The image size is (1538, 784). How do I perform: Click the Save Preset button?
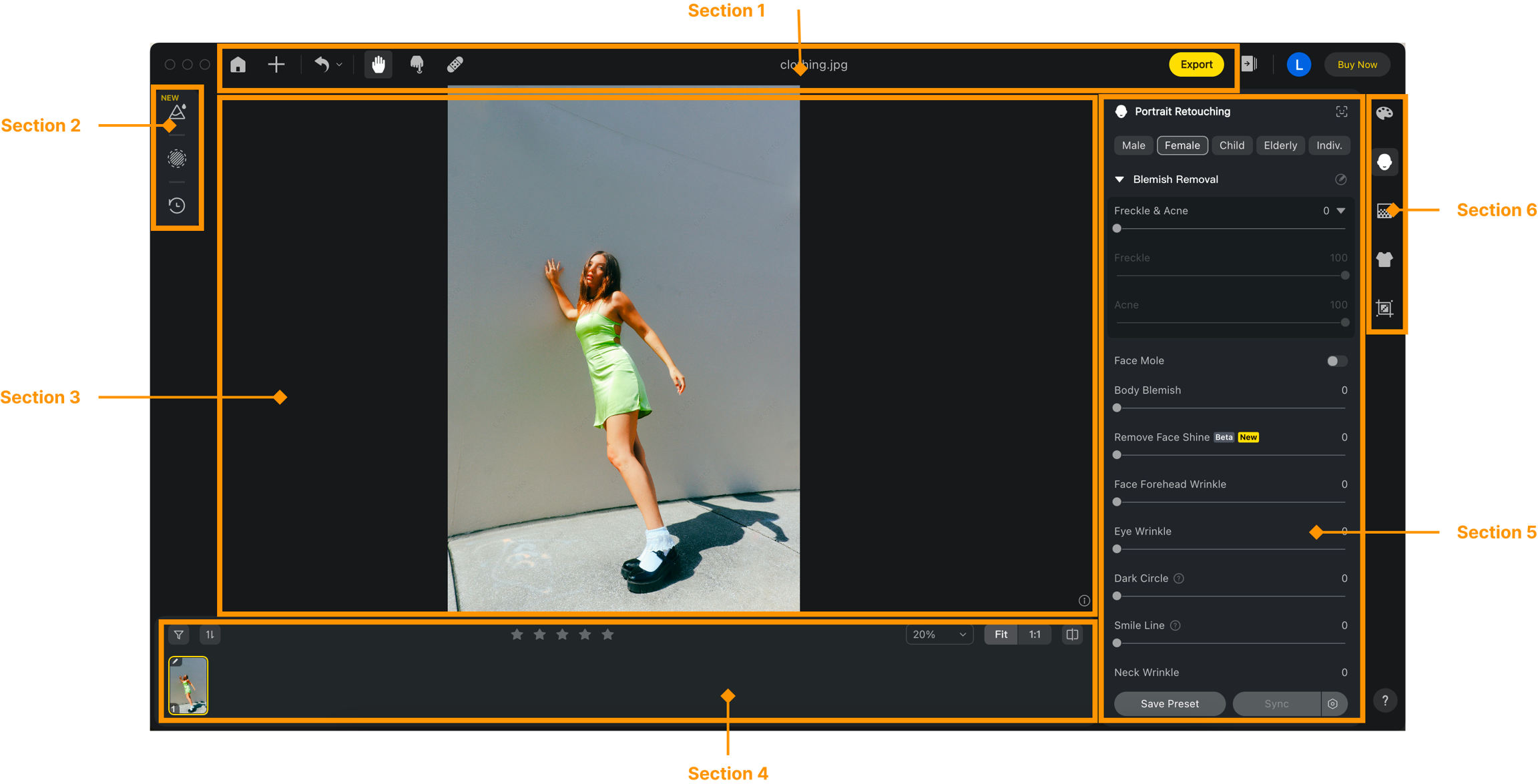coord(1170,703)
